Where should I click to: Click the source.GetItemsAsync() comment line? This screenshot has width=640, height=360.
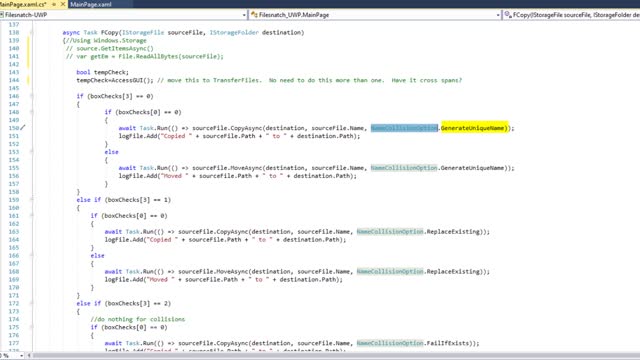coord(109,48)
